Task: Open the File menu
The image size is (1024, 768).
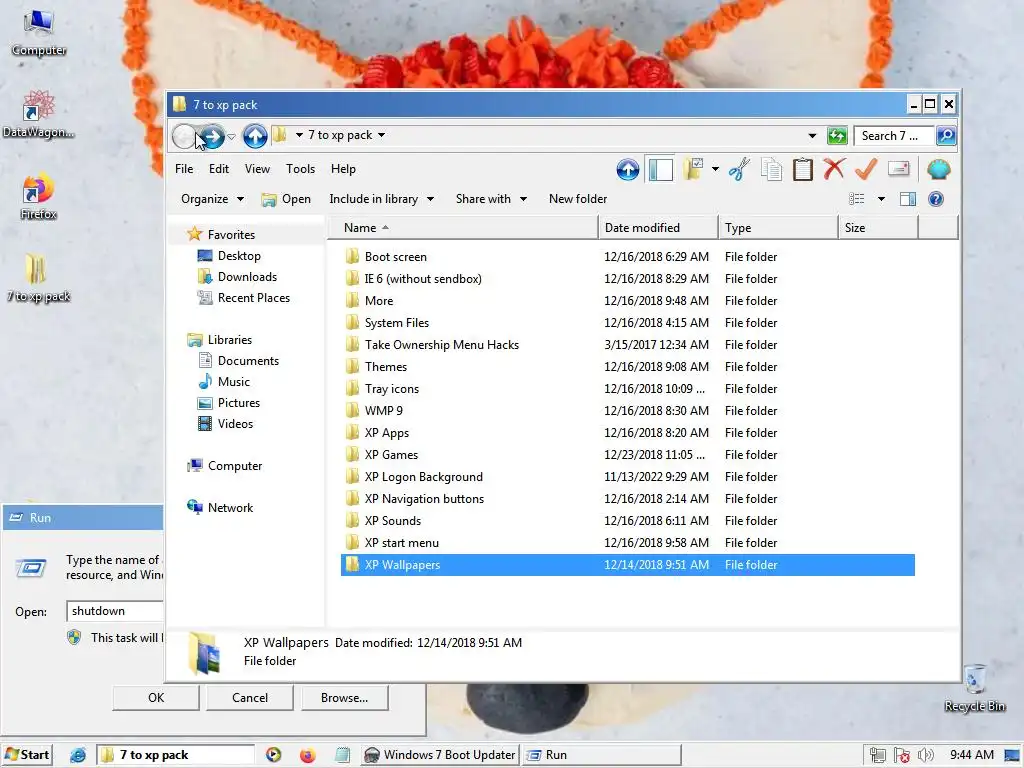Action: (x=184, y=168)
